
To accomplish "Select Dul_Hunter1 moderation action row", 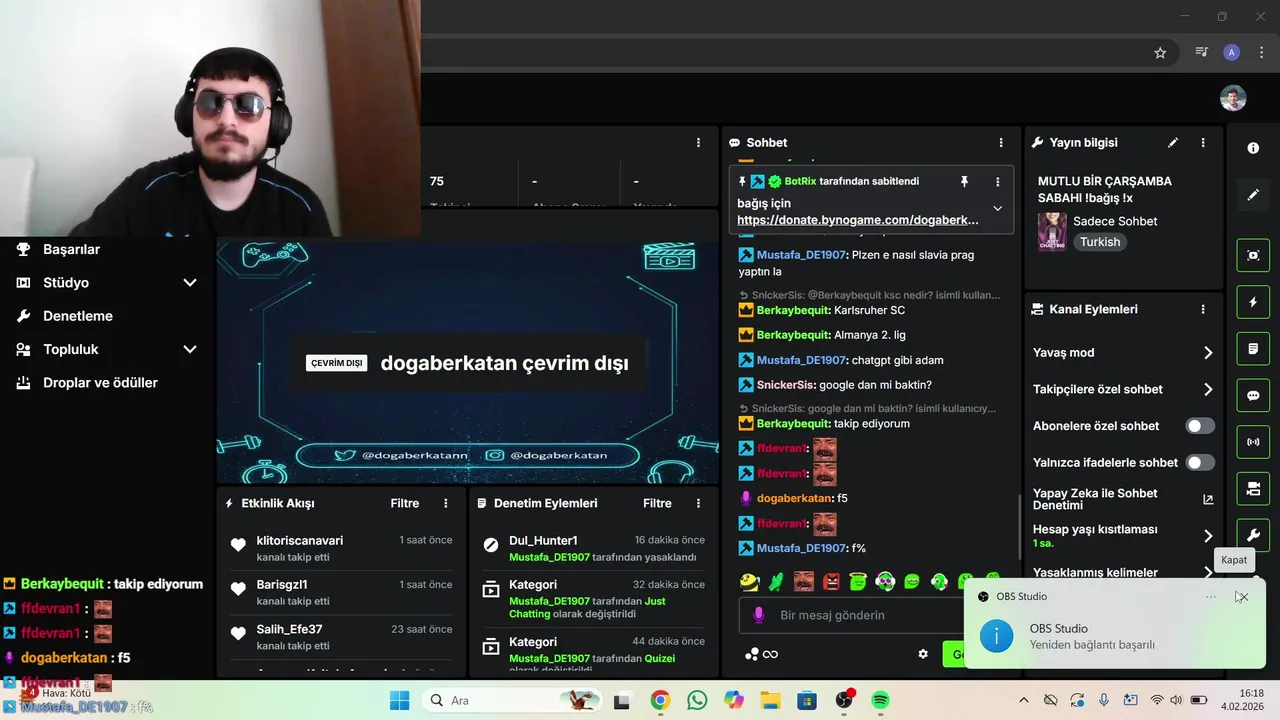I will (594, 548).
